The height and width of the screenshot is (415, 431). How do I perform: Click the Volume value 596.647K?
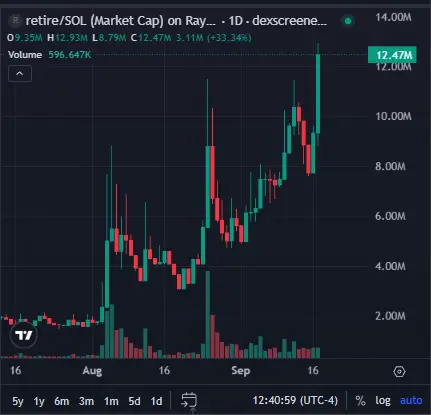tap(70, 55)
